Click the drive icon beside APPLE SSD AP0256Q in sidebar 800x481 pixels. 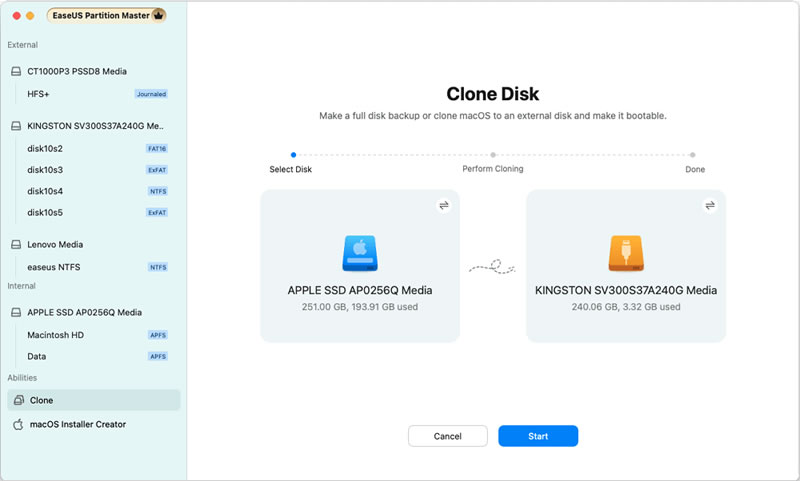16,312
